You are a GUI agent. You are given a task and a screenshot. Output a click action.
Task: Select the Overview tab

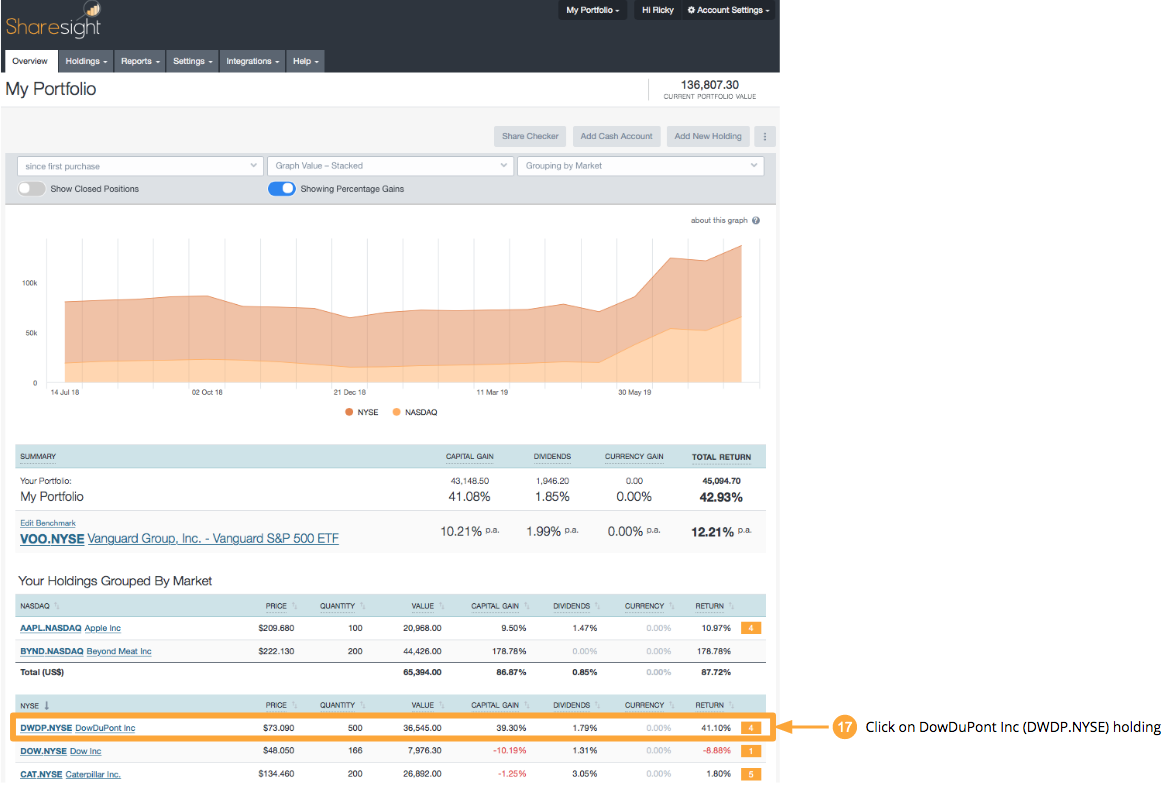(30, 61)
